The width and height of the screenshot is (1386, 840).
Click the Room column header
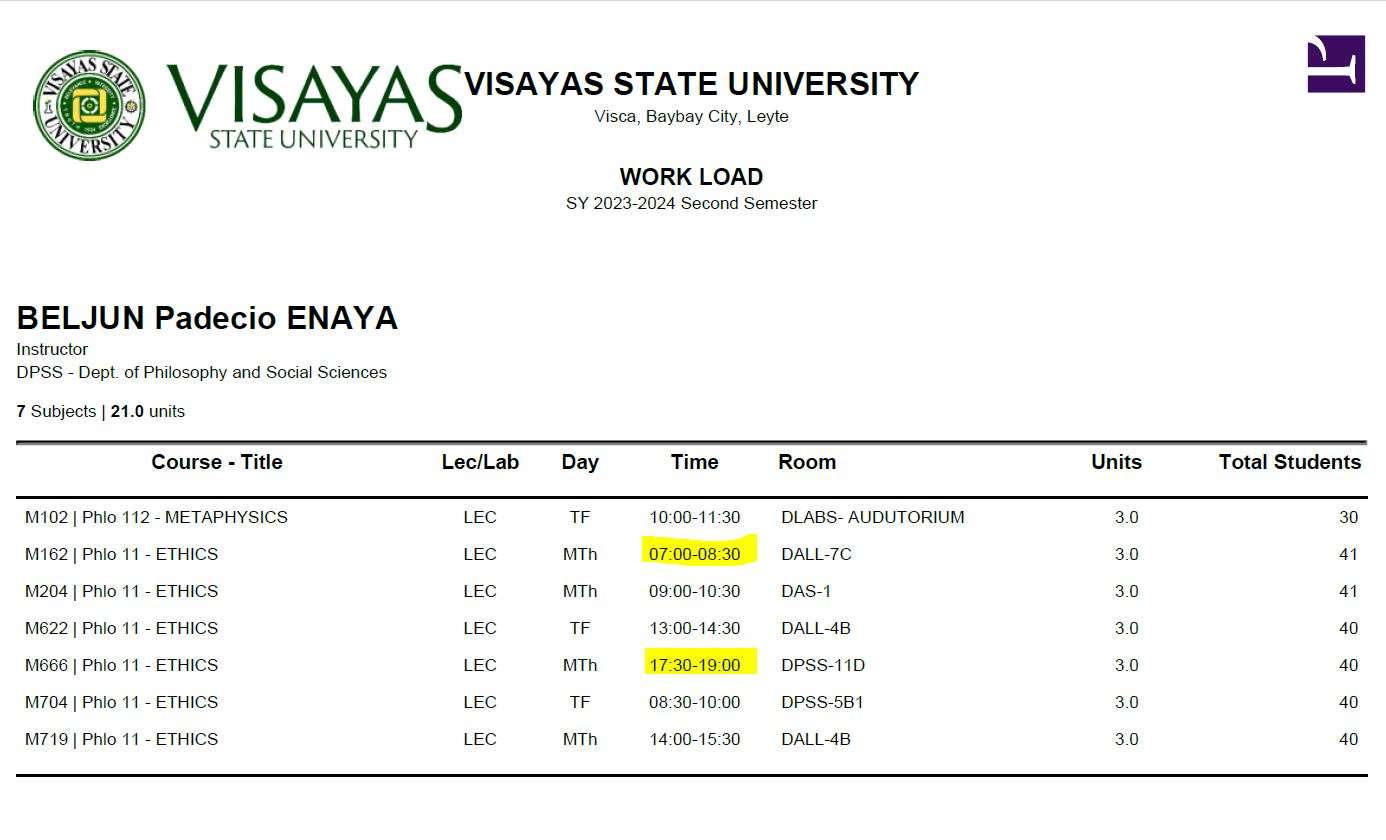click(807, 462)
